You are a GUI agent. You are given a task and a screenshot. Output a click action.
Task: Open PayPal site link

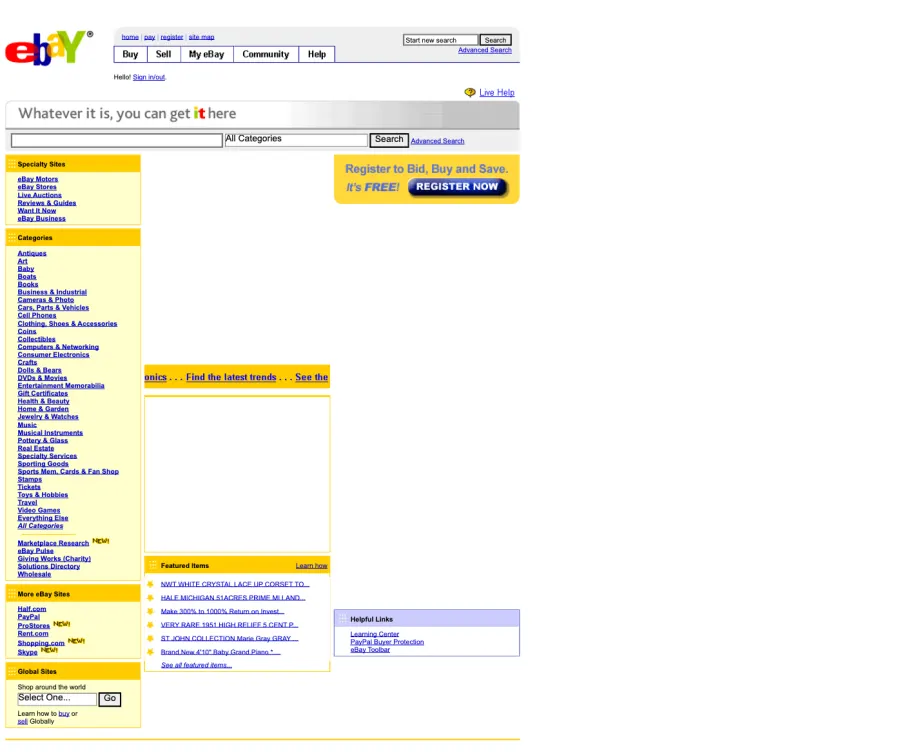[29, 617]
